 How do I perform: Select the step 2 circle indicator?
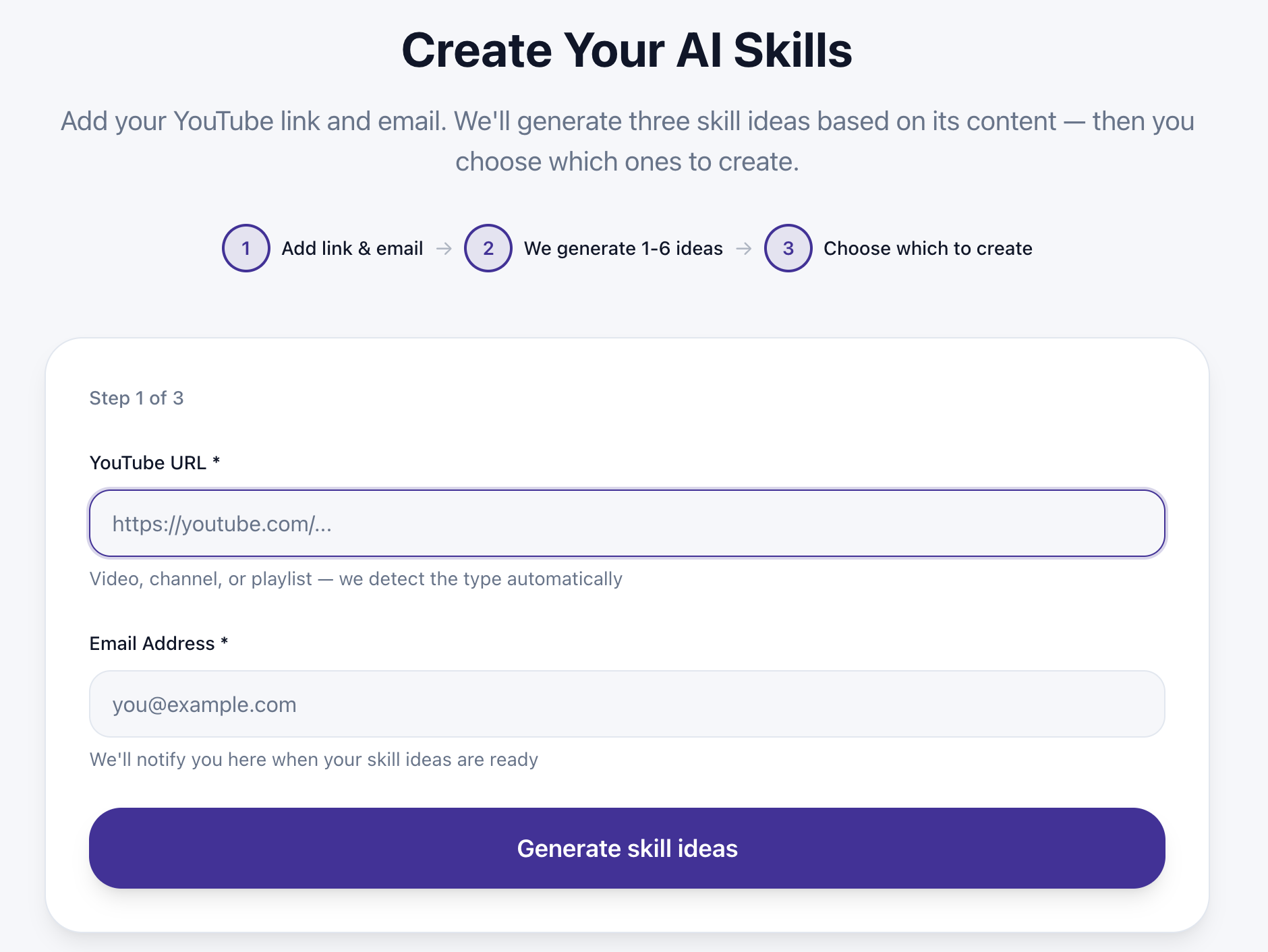click(x=488, y=248)
